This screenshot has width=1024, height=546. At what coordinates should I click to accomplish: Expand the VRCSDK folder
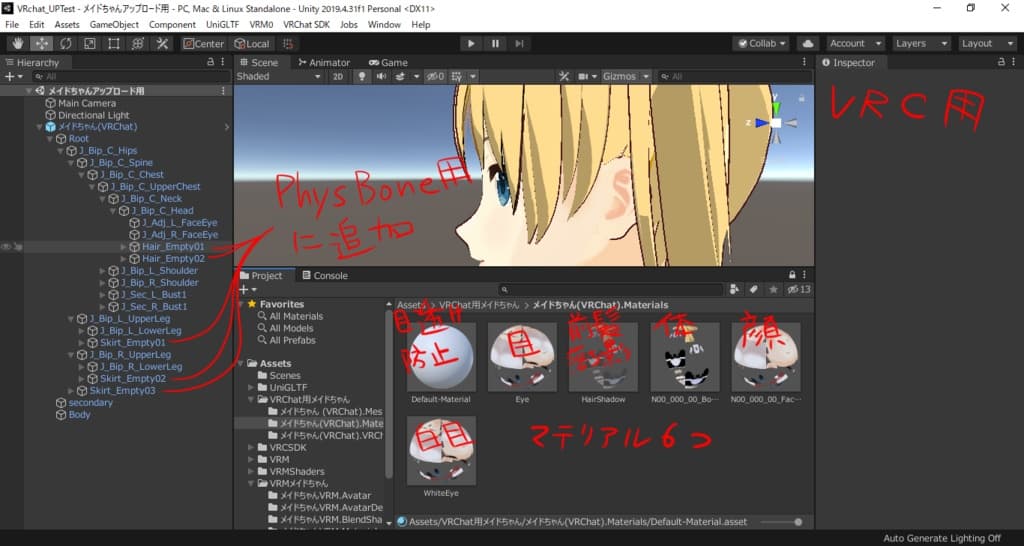251,447
